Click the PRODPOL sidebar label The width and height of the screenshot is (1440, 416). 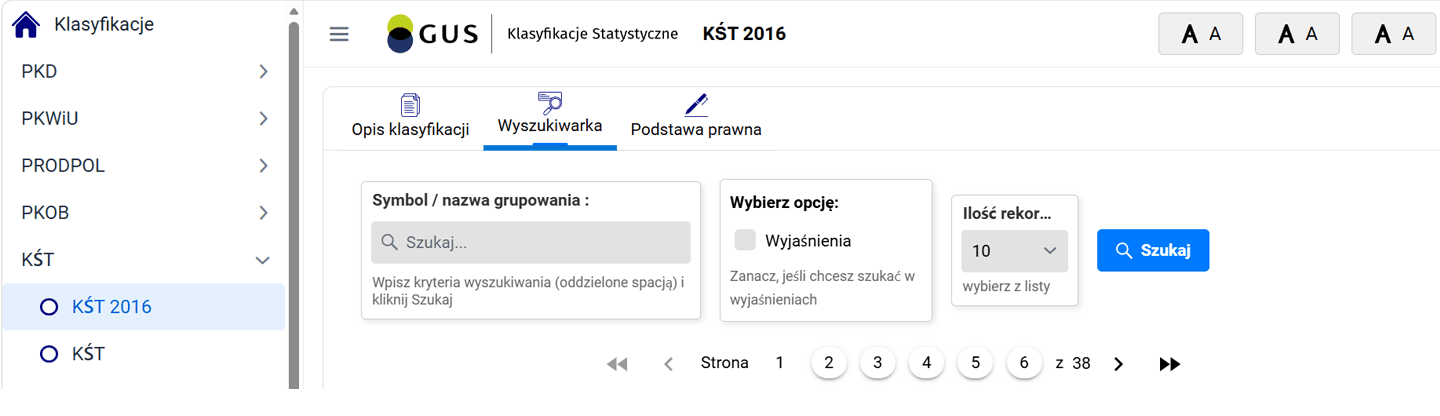(63, 165)
